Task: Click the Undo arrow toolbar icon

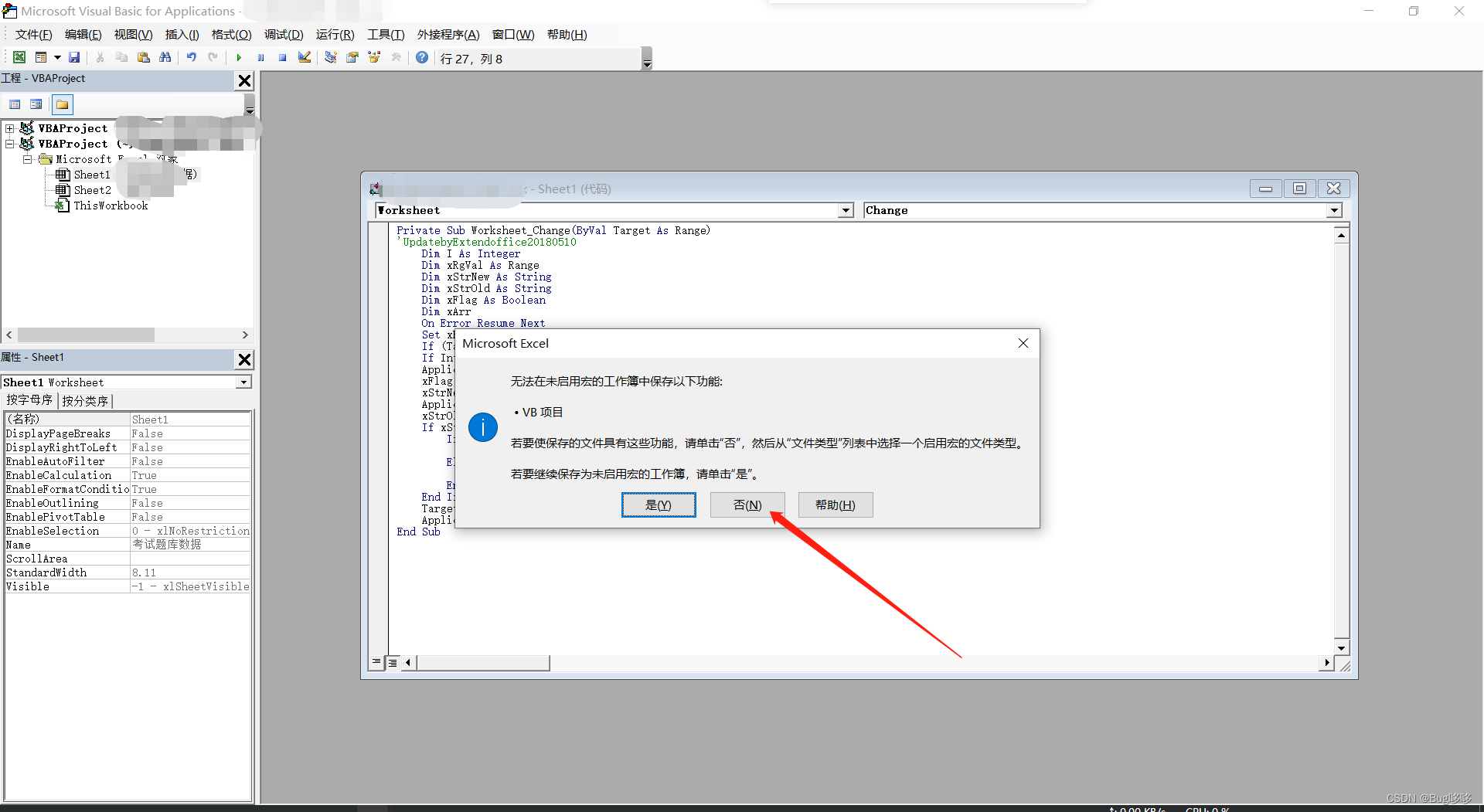Action: pyautogui.click(x=191, y=58)
